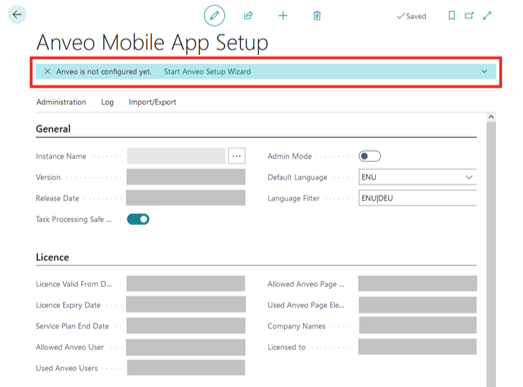This screenshot has width=523, height=387.
Task: Click Company Names field
Action: click(x=418, y=326)
